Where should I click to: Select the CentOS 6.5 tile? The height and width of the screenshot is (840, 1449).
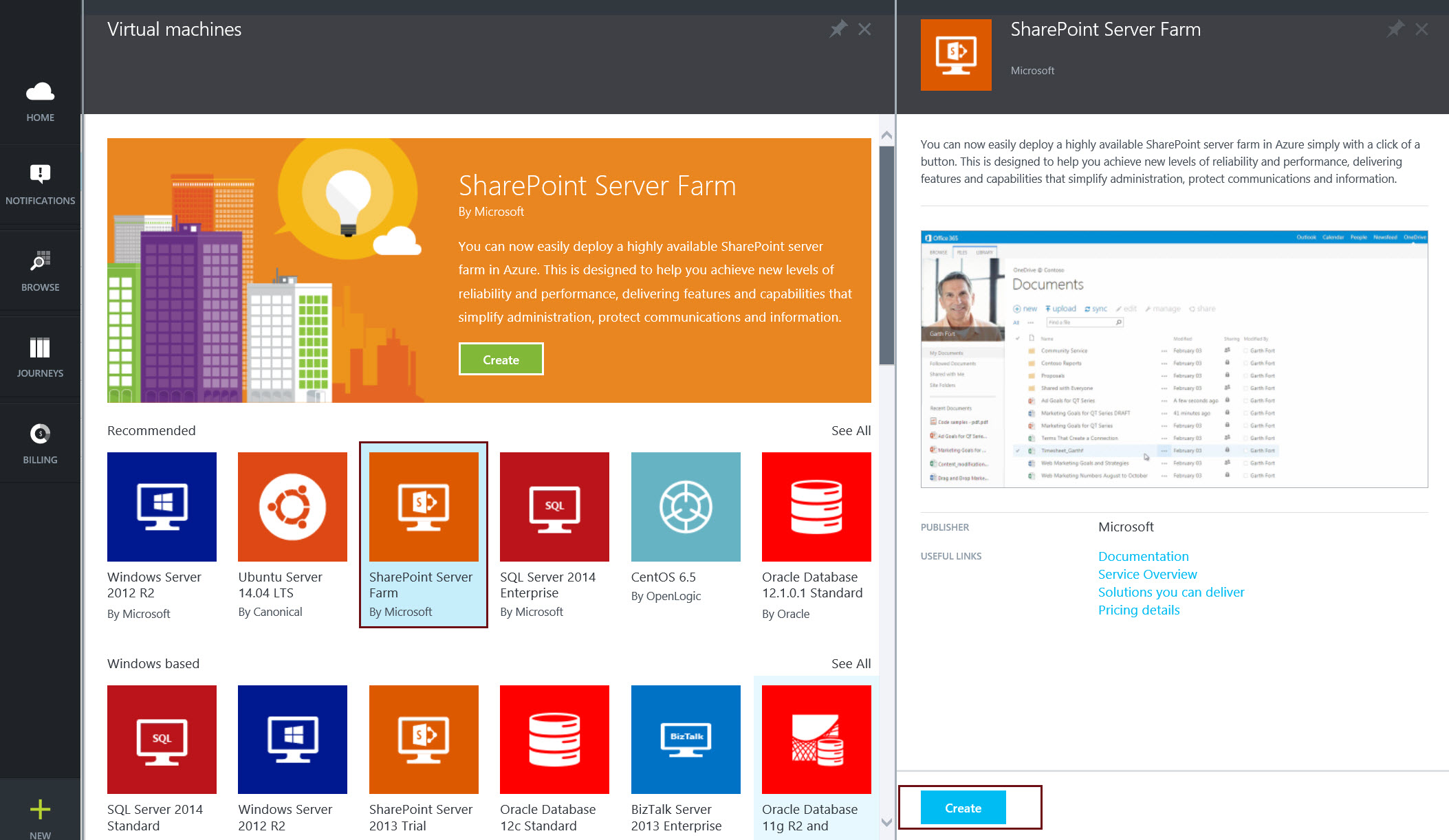(686, 528)
